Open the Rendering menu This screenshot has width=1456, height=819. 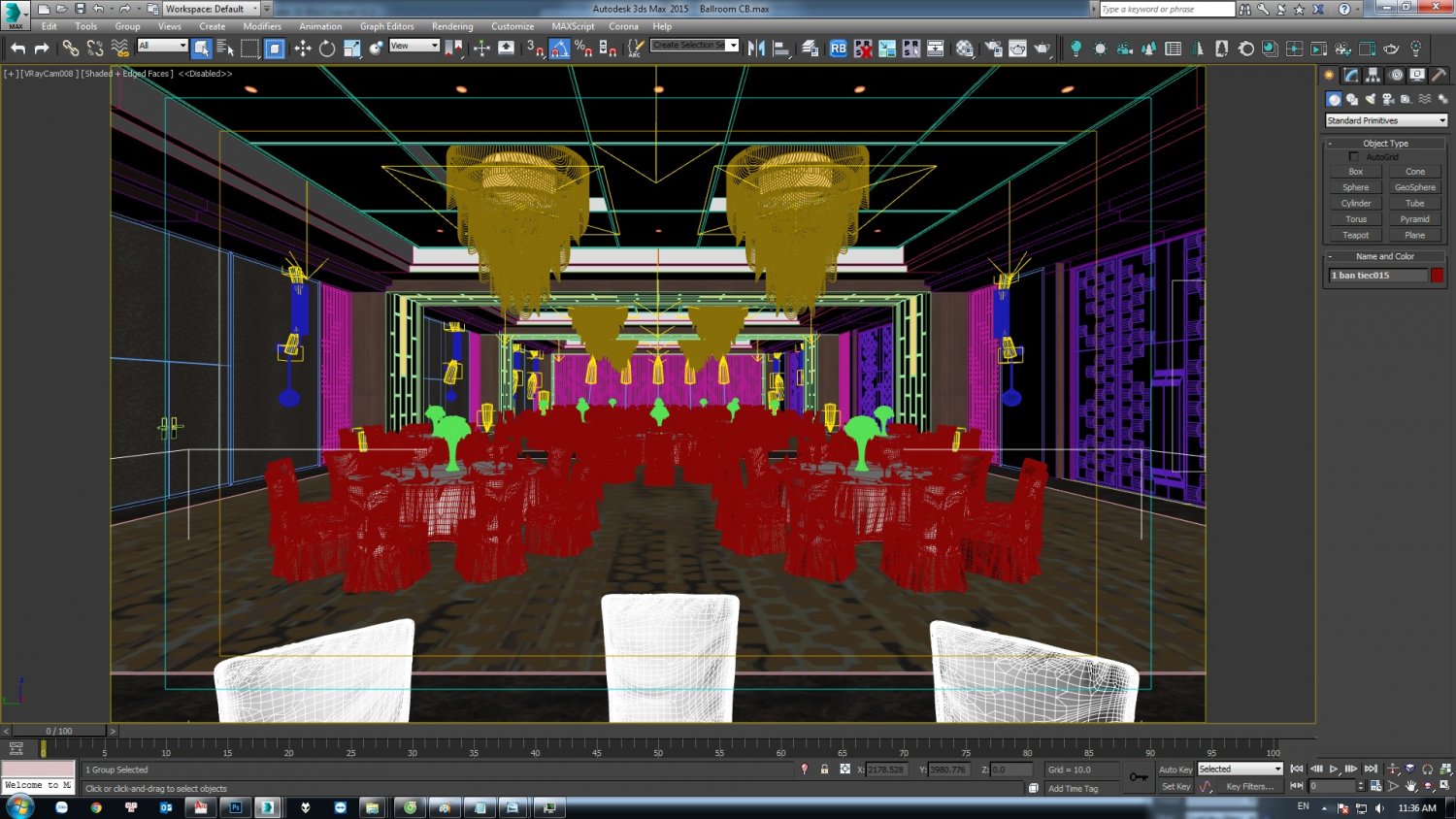pos(452,26)
